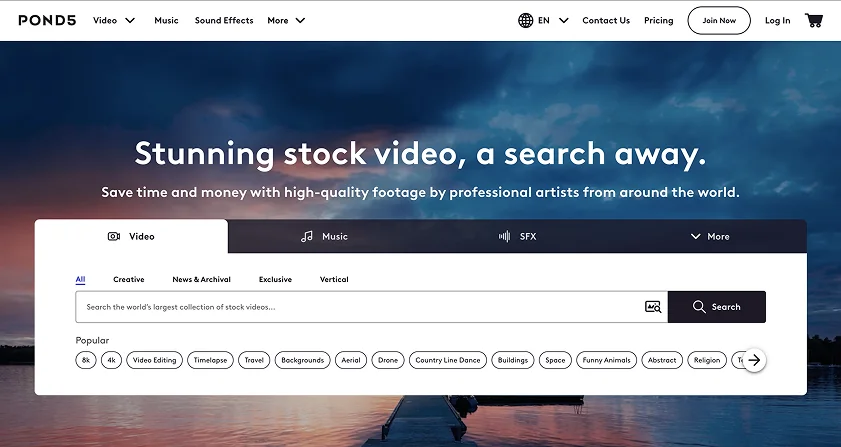
Task: Choose the Space popular tag
Action: pyautogui.click(x=555, y=360)
